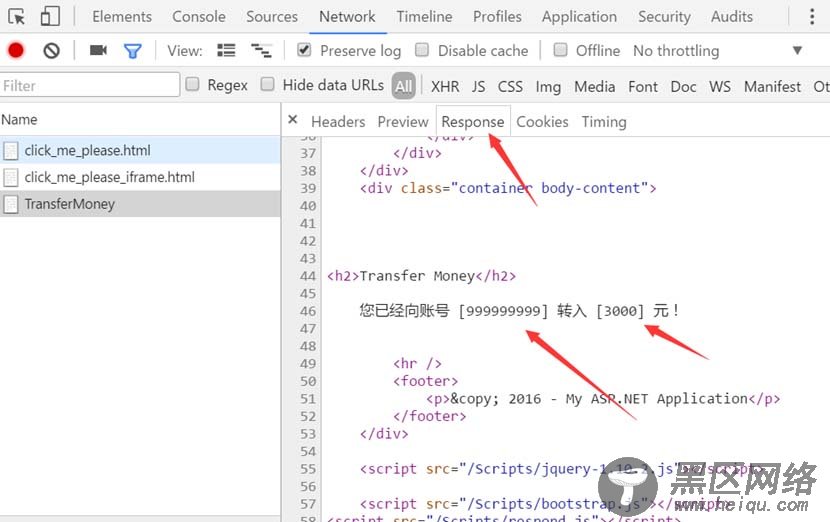Screen dimensions: 830x522
Task: Click the click_me_please_iframe.html file icon
Action: click(11, 177)
